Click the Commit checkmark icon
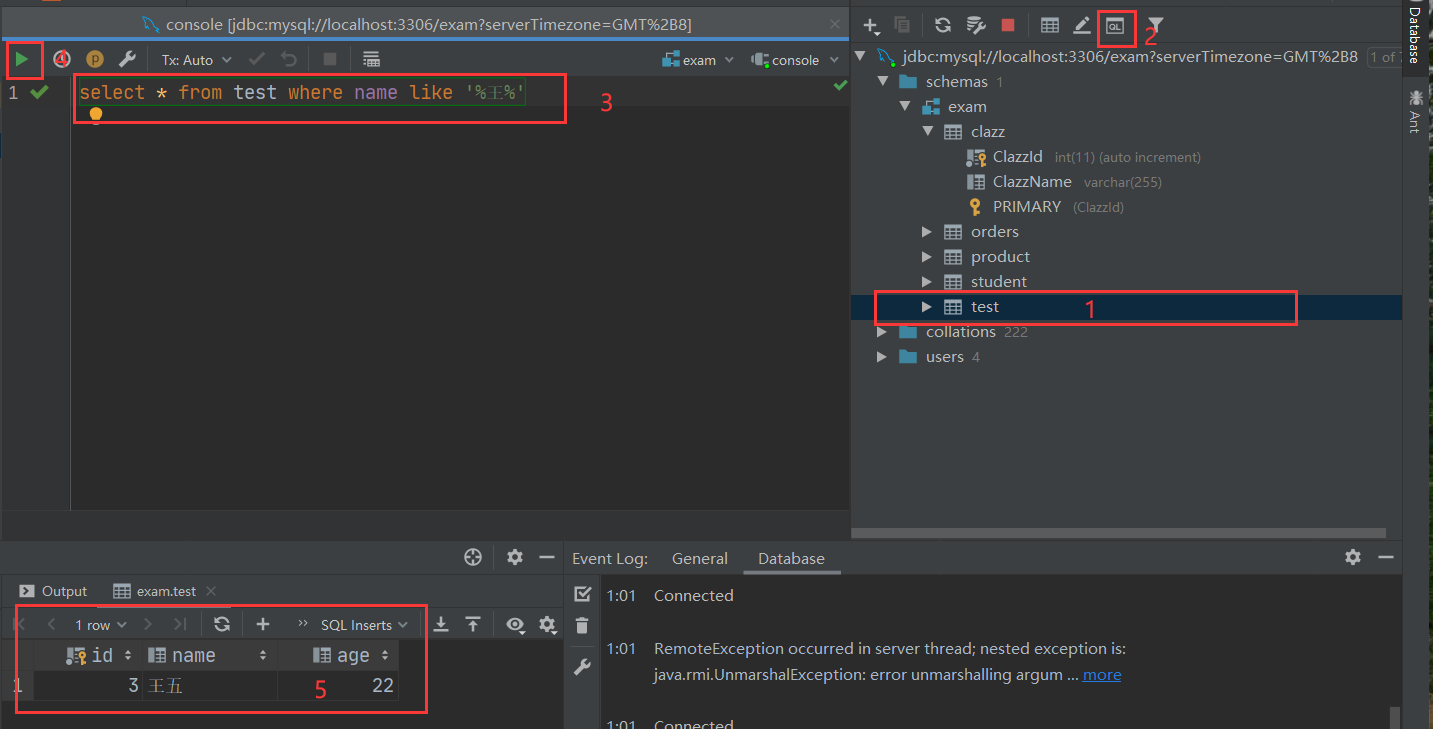The image size is (1433, 729). pyautogui.click(x=257, y=60)
